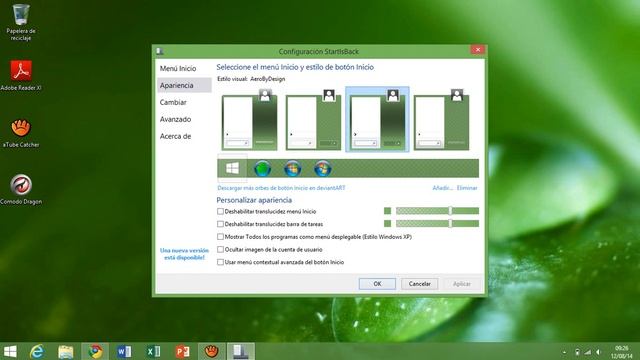The height and width of the screenshot is (360, 640).
Task: Open Word from the taskbar
Action: click(x=124, y=351)
